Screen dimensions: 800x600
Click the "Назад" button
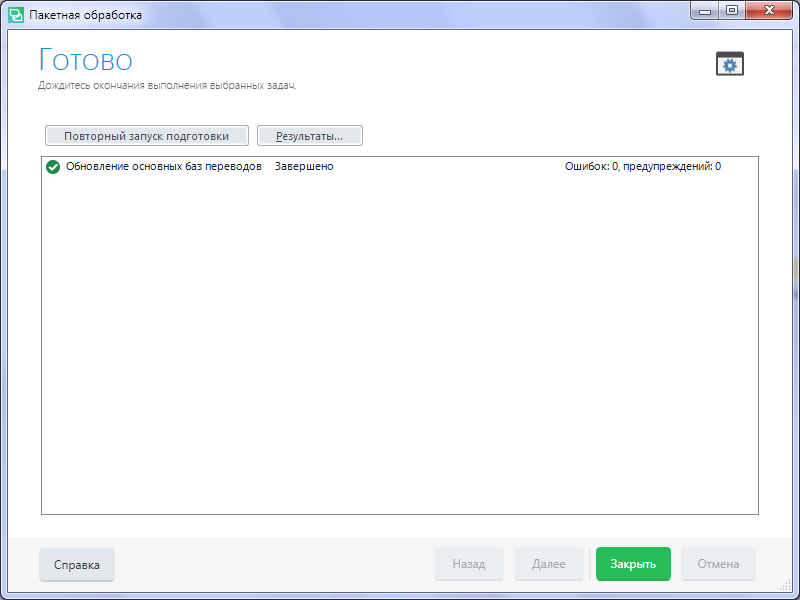pyautogui.click(x=468, y=564)
